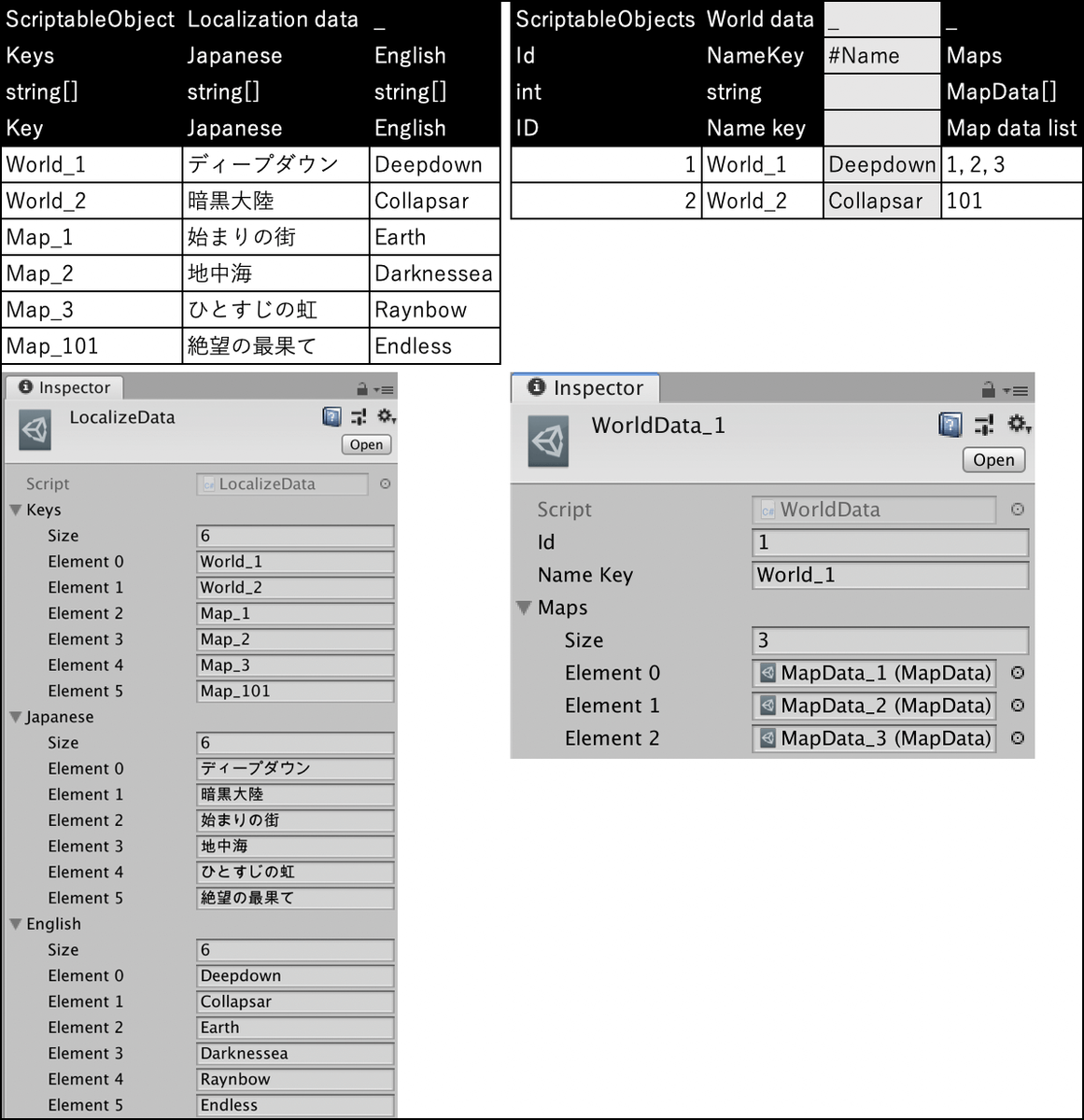
Task: Select the WorldData script field
Action: point(875,510)
